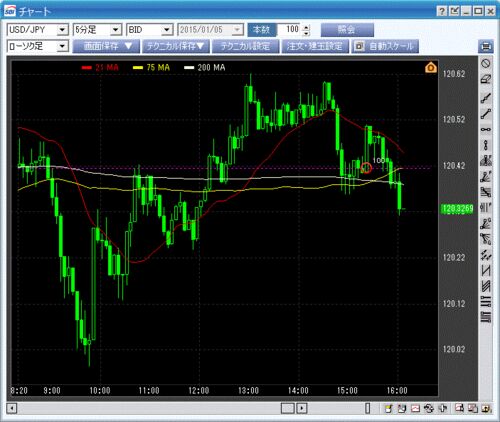Click the テクニカル設定 button
Viewport: 500px width, 422px height.
(245, 46)
